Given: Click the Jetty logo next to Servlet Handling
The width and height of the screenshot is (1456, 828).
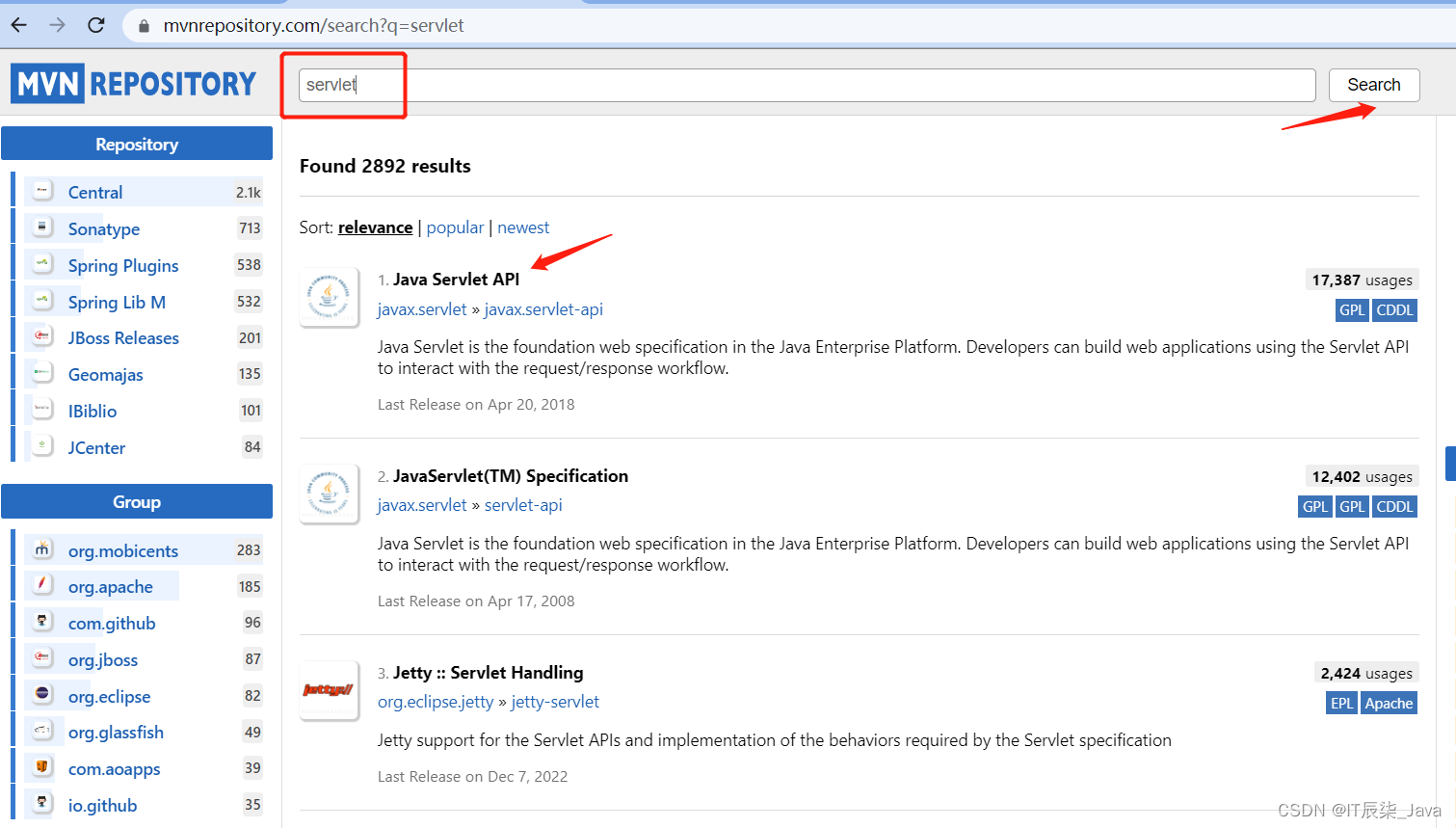Looking at the screenshot, I should 329,690.
